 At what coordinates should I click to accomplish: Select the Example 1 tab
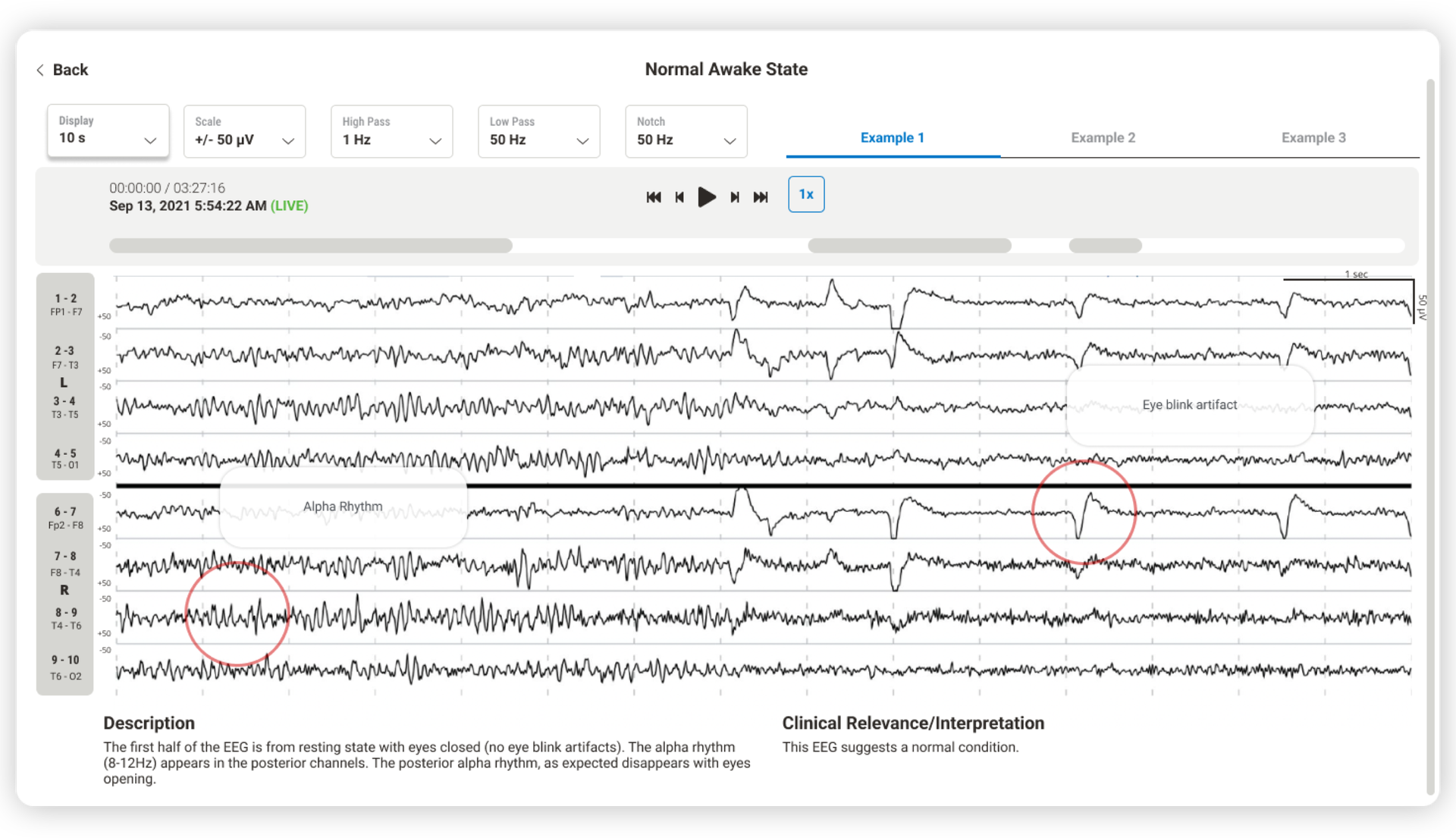892,138
